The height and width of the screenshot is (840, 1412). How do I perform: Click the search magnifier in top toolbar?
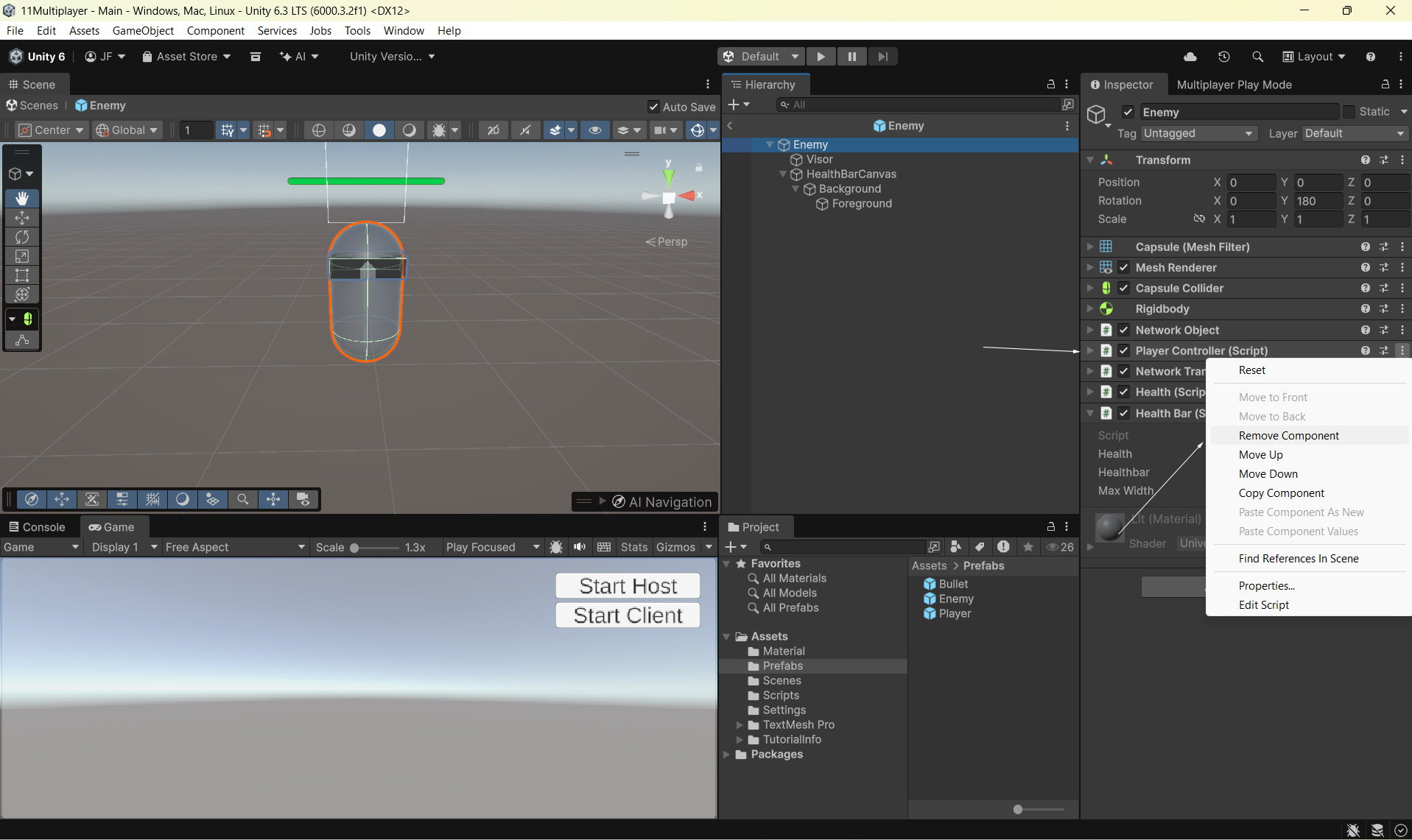[1257, 57]
